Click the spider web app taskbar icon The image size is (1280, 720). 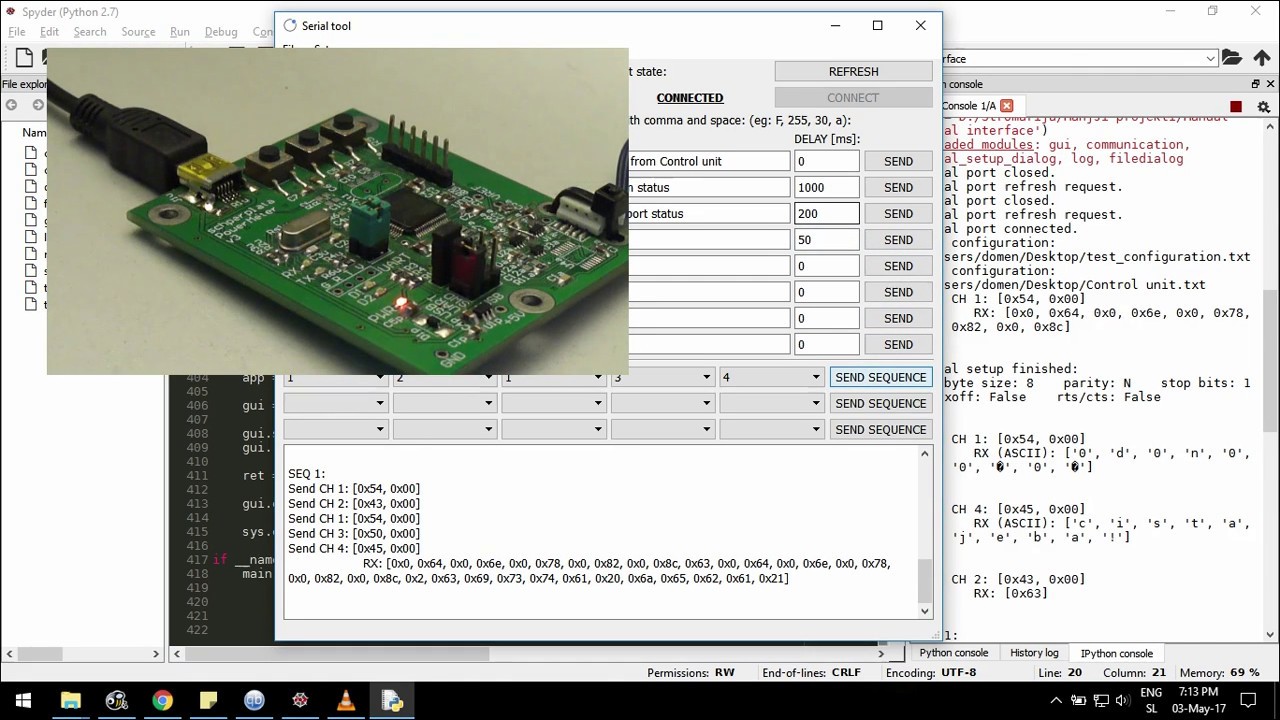(300, 701)
